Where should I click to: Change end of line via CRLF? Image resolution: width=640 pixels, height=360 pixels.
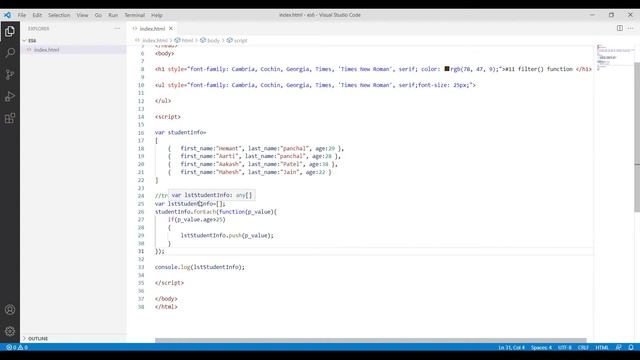pyautogui.click(x=583, y=347)
